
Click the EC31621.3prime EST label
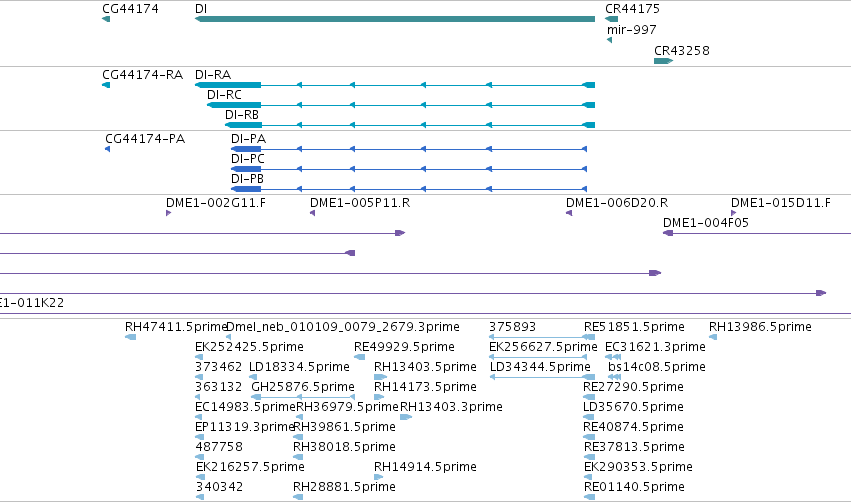655,347
